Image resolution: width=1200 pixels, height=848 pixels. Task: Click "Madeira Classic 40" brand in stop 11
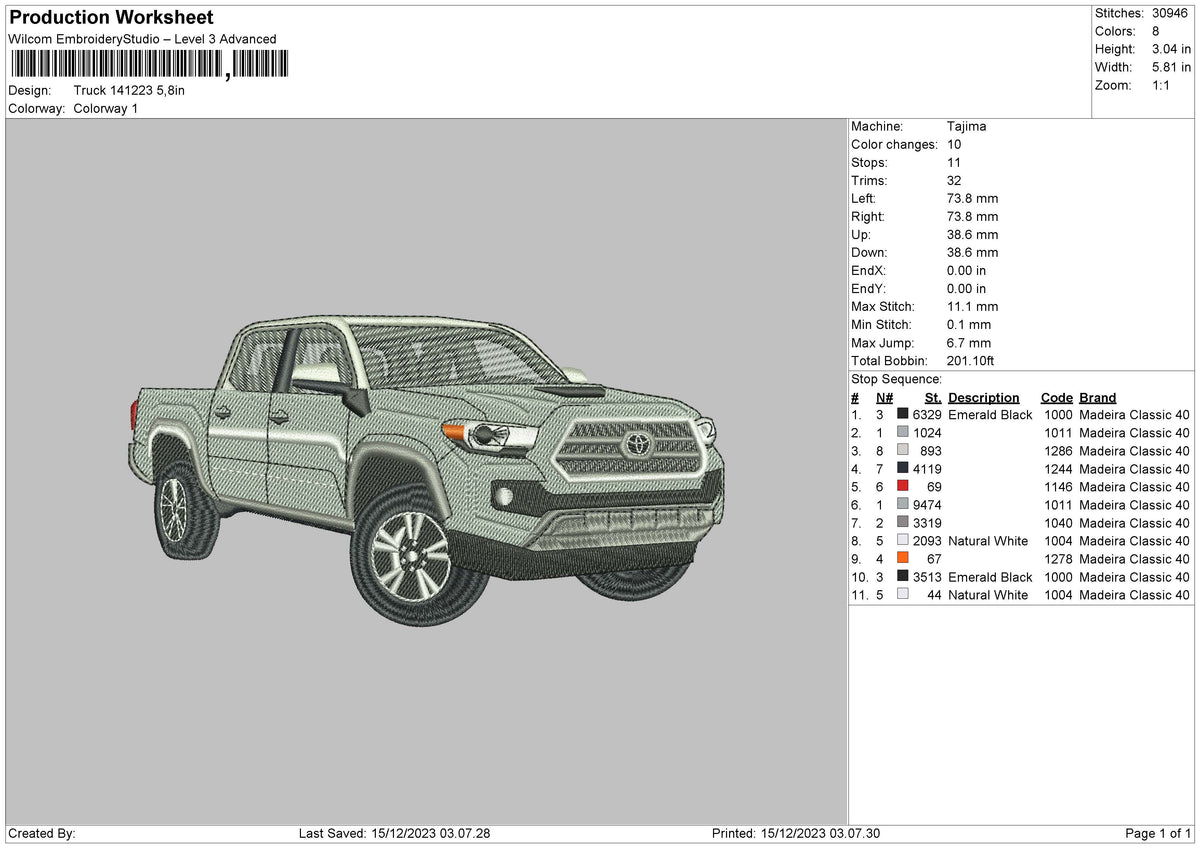(x=1135, y=595)
